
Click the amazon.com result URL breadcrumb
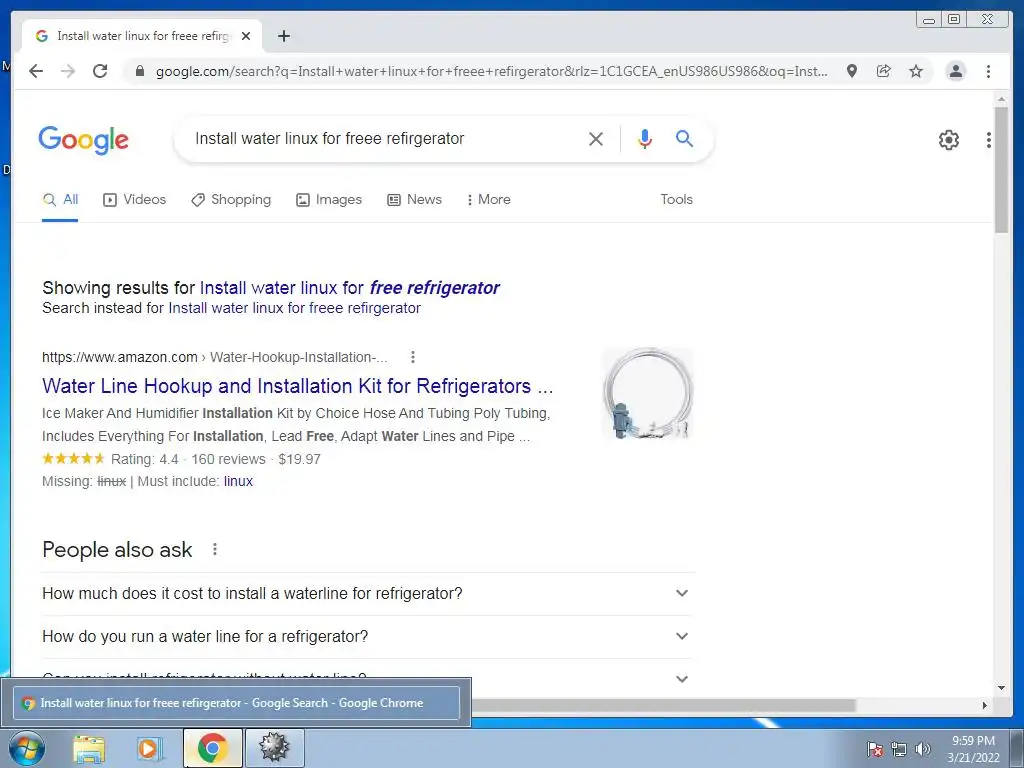[214, 357]
